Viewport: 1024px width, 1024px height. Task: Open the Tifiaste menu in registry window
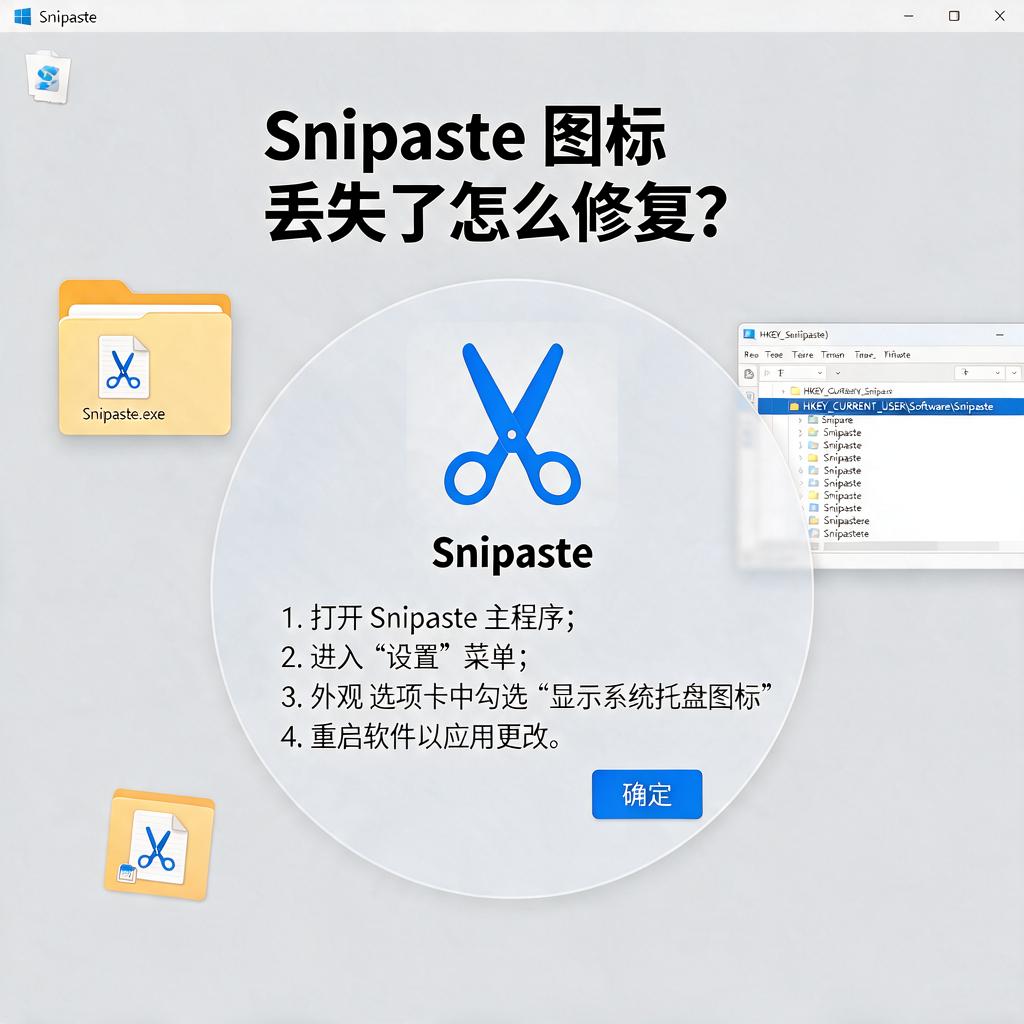tap(897, 355)
